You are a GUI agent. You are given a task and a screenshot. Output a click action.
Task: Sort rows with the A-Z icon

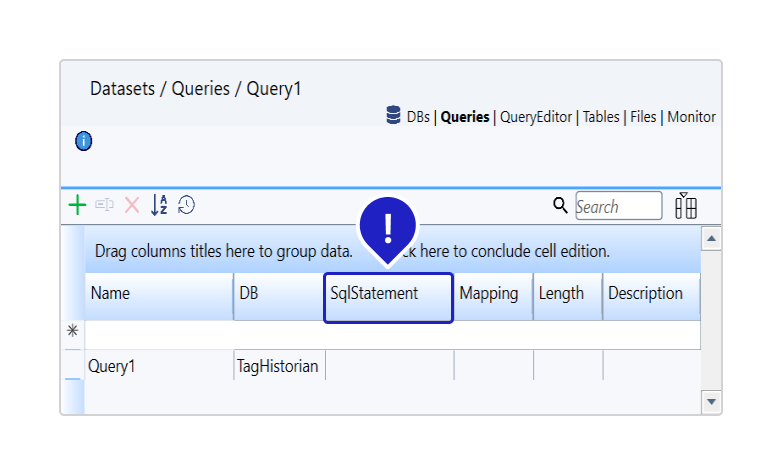click(x=159, y=205)
